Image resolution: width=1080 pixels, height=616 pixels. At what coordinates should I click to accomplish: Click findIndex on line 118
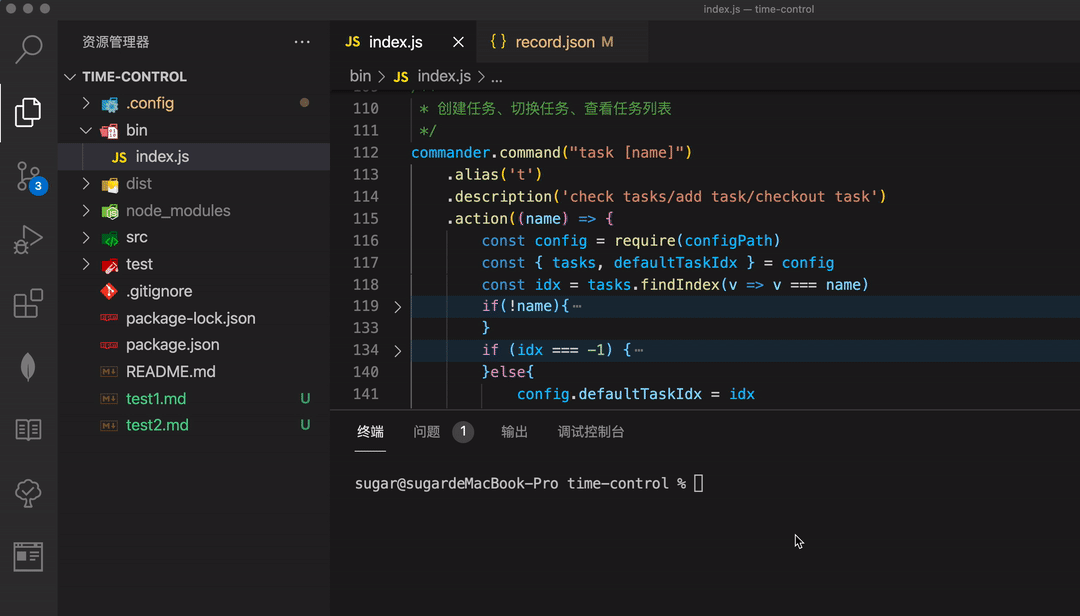coord(680,285)
